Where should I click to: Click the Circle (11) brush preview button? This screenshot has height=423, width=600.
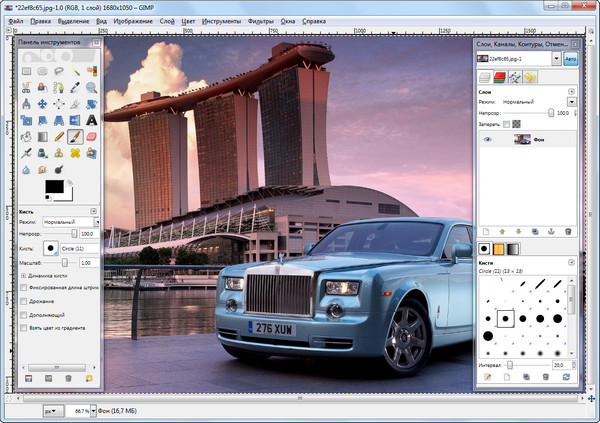coord(49,247)
